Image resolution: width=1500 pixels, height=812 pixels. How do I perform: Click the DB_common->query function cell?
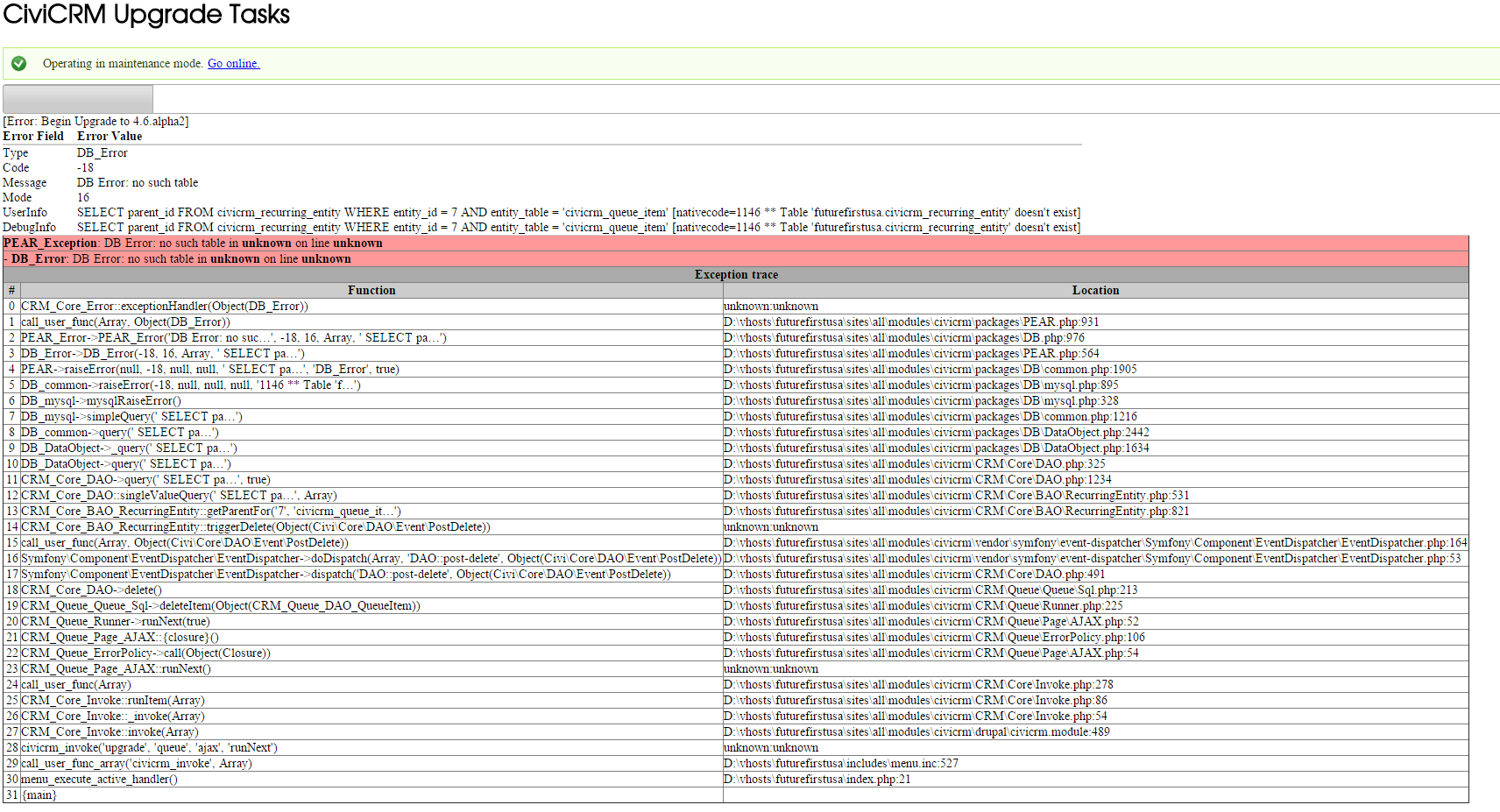pyautogui.click(x=371, y=433)
